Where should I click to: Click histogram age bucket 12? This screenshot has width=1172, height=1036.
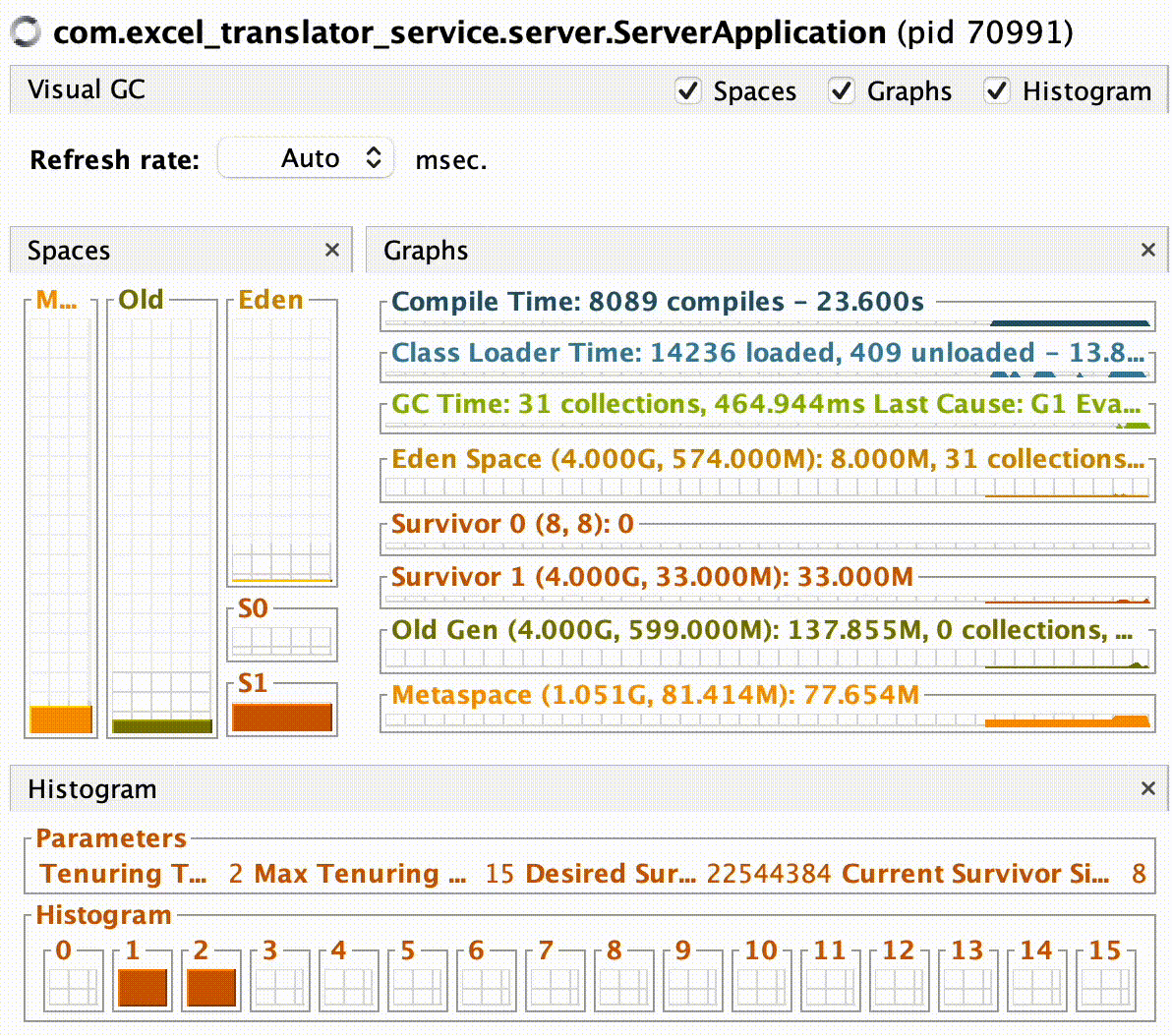(x=899, y=980)
